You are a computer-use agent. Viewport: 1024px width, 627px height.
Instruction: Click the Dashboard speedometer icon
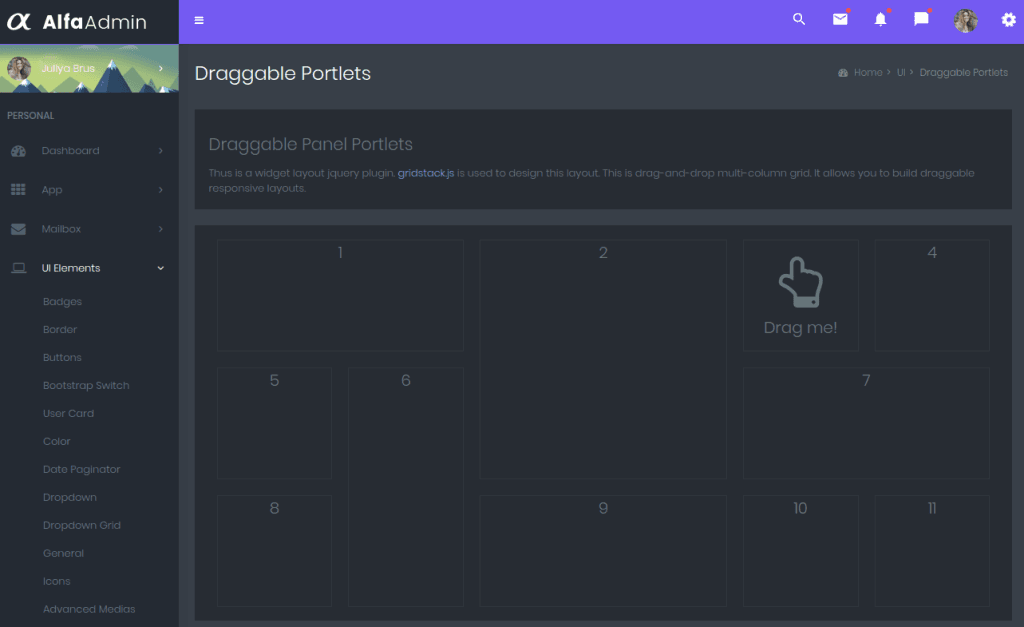(x=18, y=151)
